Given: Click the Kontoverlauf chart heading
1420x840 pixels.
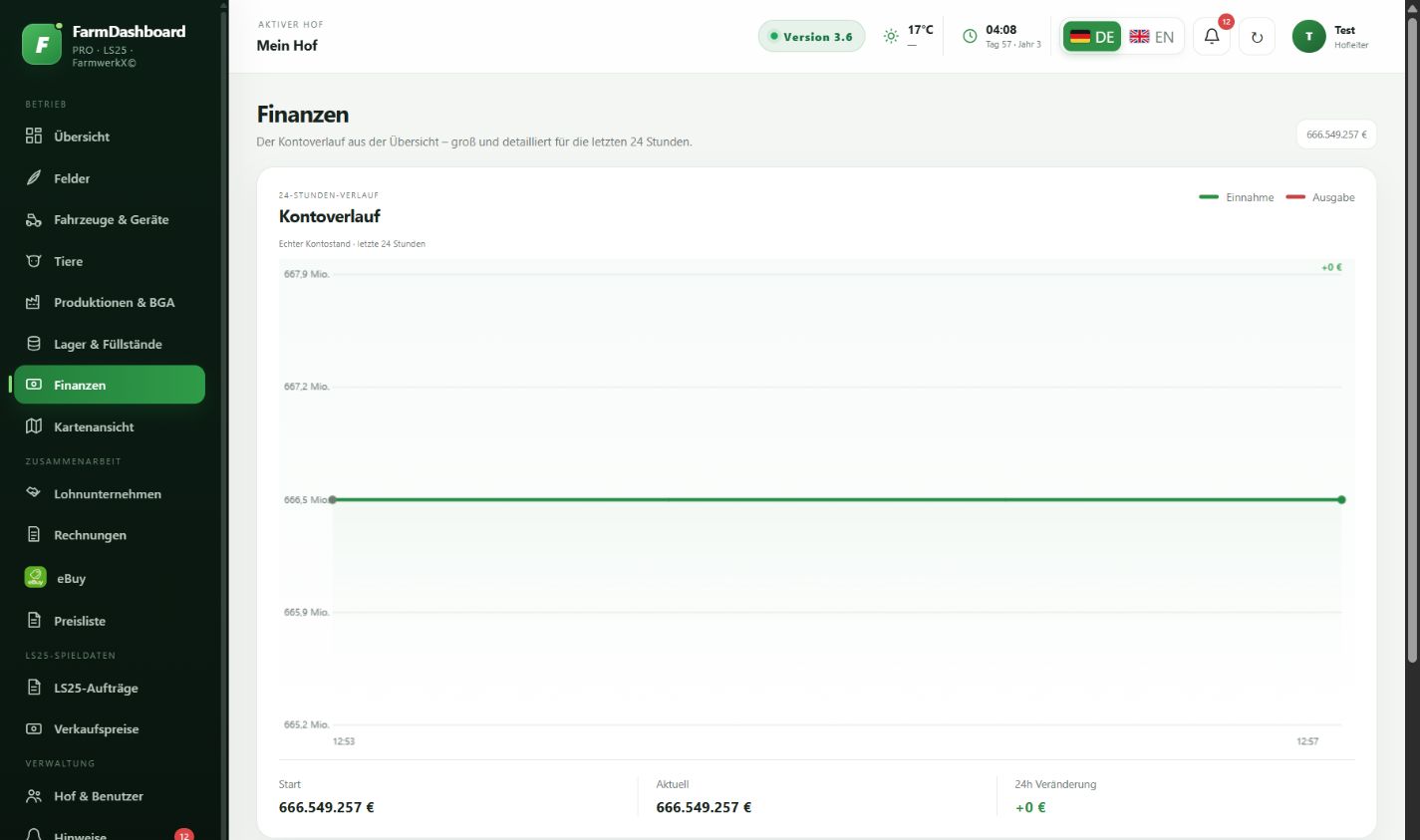Looking at the screenshot, I should point(330,216).
